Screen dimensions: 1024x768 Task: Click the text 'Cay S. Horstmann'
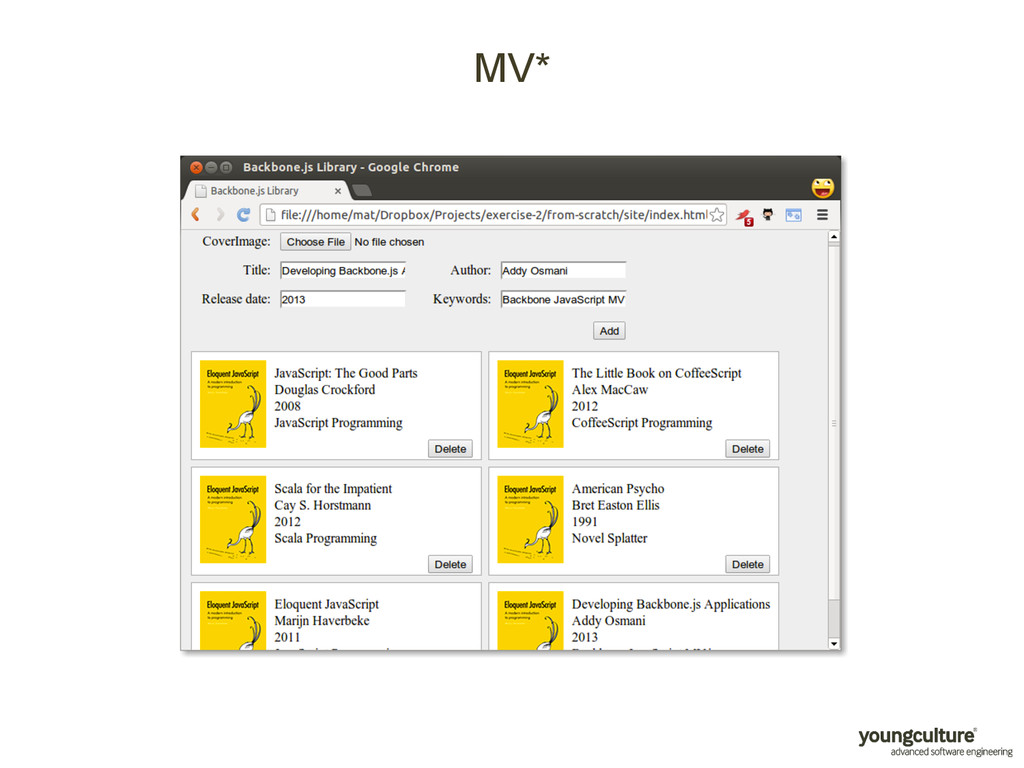click(x=323, y=505)
